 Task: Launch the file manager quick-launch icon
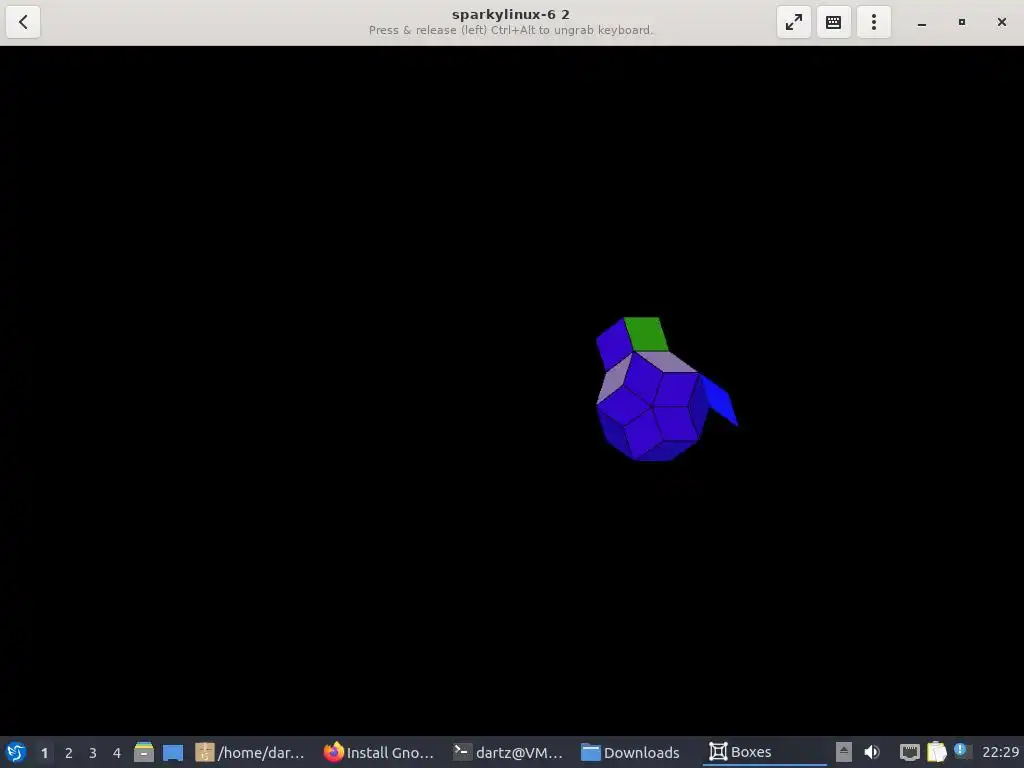pyautogui.click(x=144, y=752)
